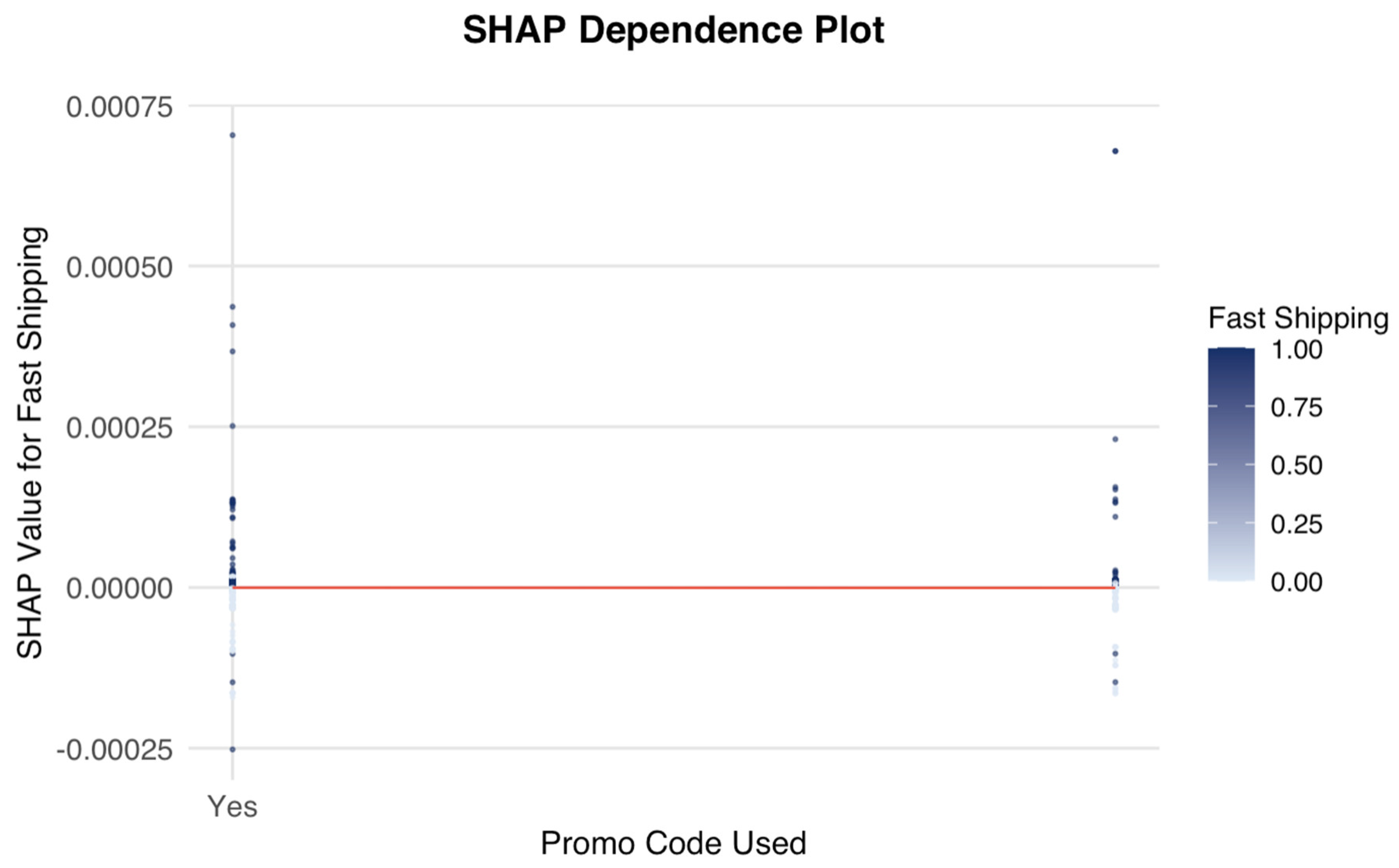Click the "SHAP Dependence Plot" chart title
This screenshot has width=1399, height=868.
click(x=673, y=30)
